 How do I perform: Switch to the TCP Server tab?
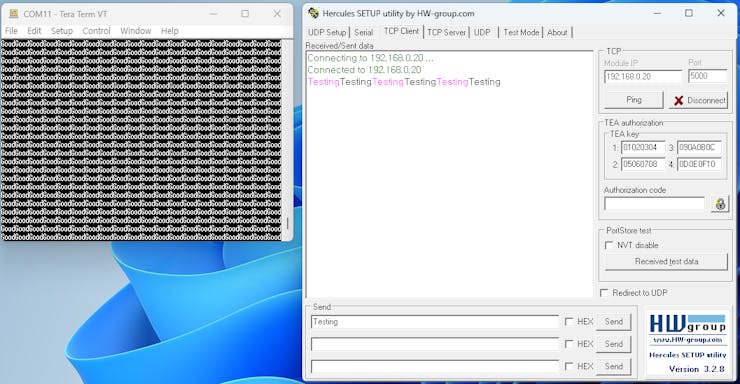446,33
